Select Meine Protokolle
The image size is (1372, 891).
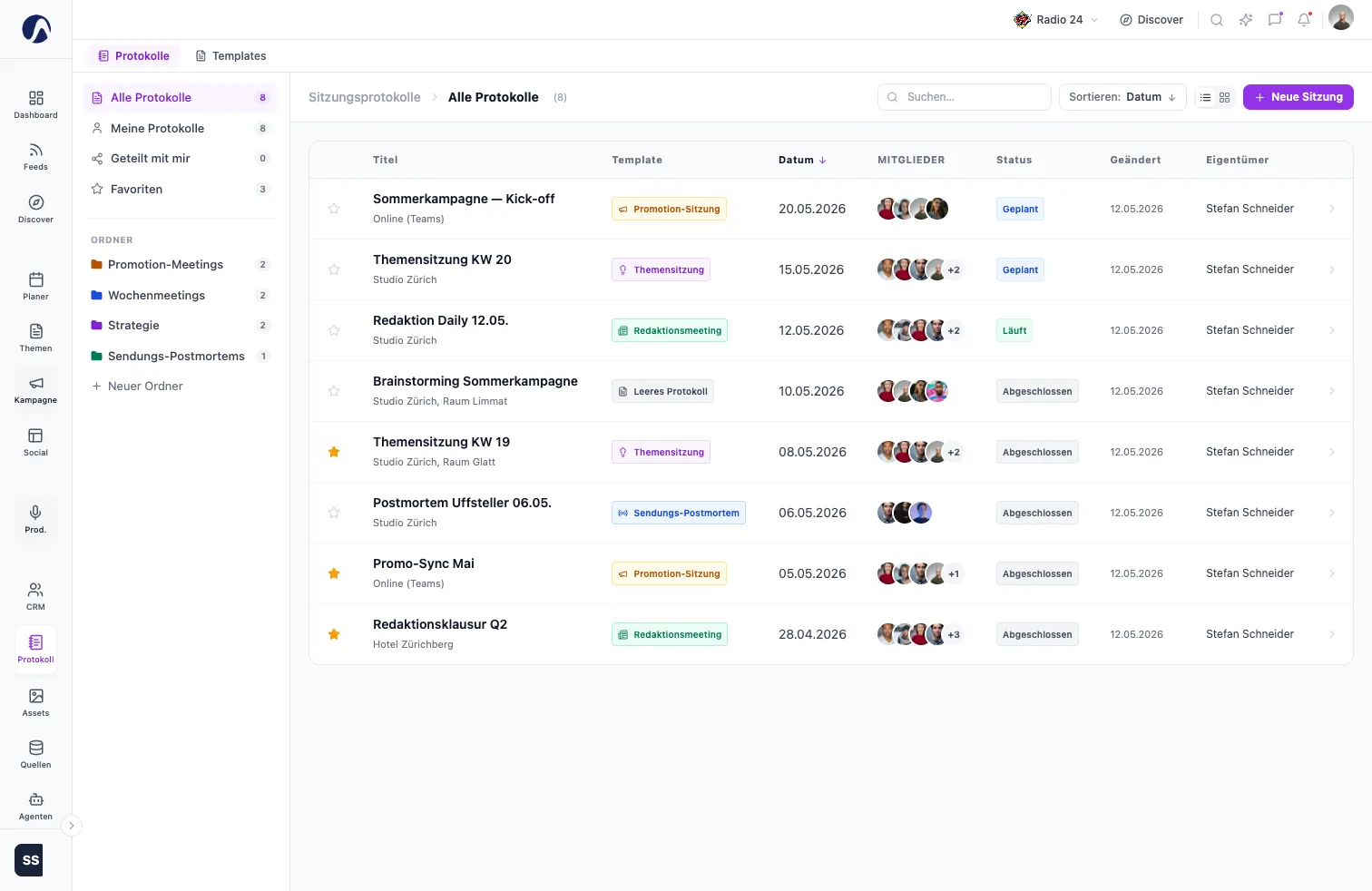[181, 128]
